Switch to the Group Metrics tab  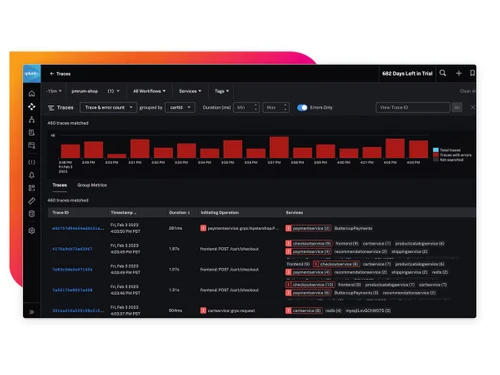click(x=92, y=185)
